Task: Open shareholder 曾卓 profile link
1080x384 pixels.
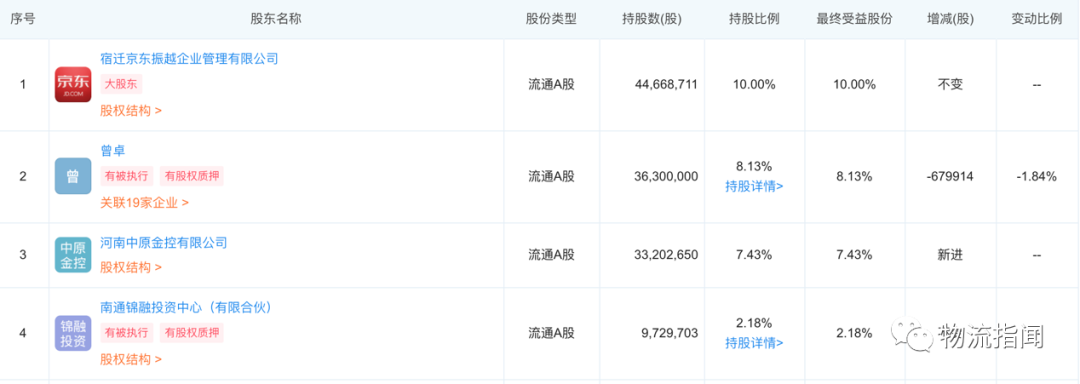Action: (x=112, y=150)
